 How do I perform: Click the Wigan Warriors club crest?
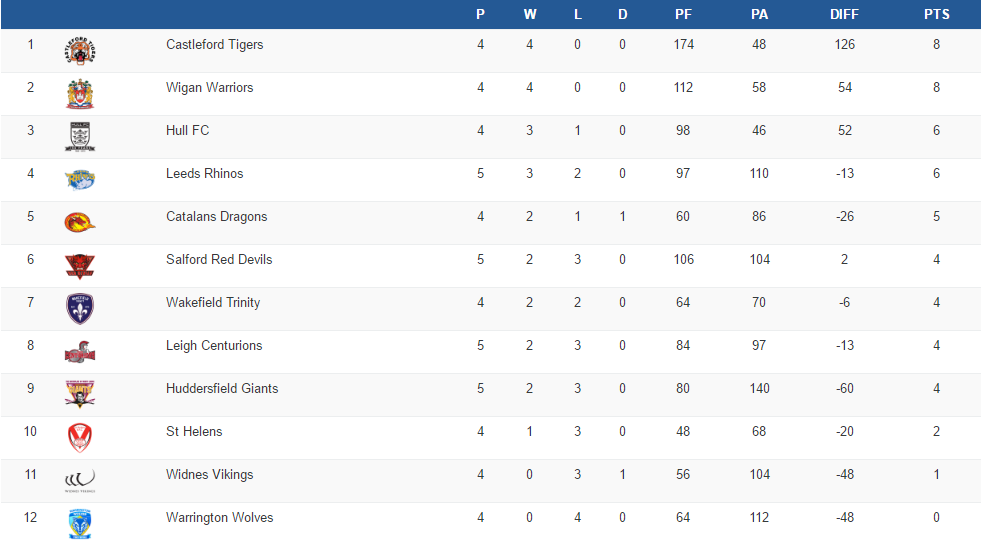pyautogui.click(x=80, y=94)
